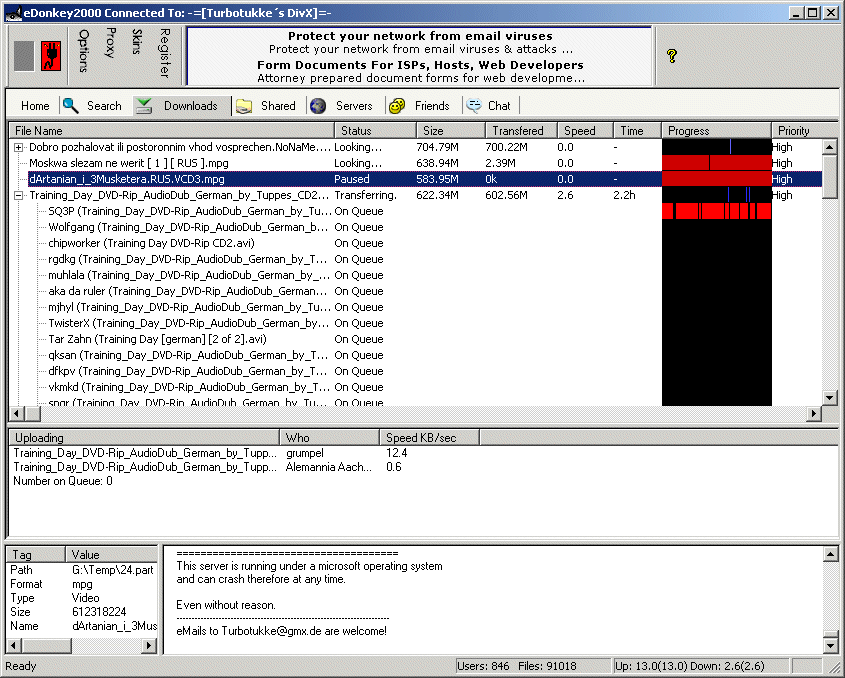
Task: Select the Tar Zahn source entry
Action: point(157,339)
